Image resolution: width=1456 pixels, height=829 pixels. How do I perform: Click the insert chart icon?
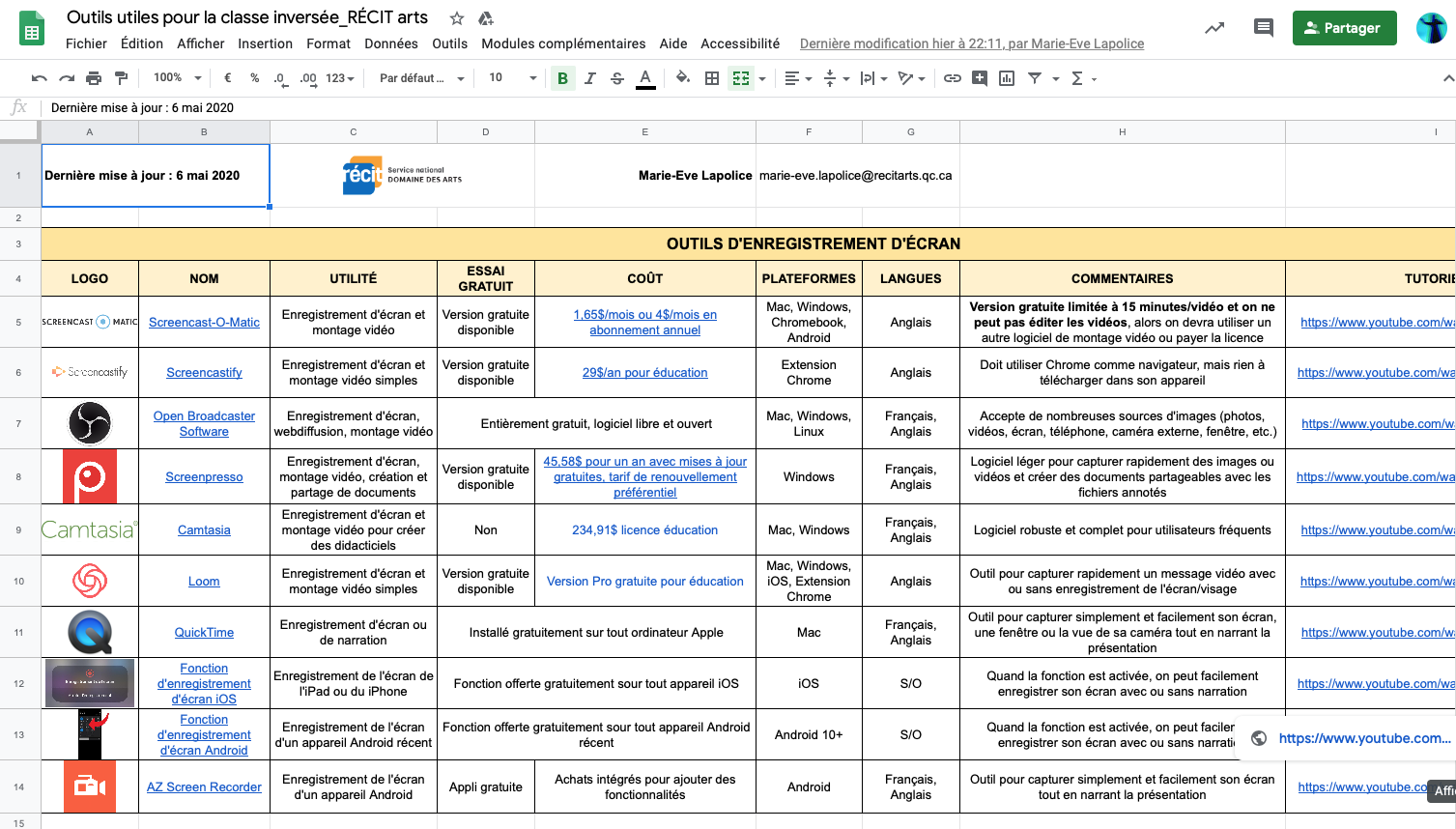coord(1007,78)
